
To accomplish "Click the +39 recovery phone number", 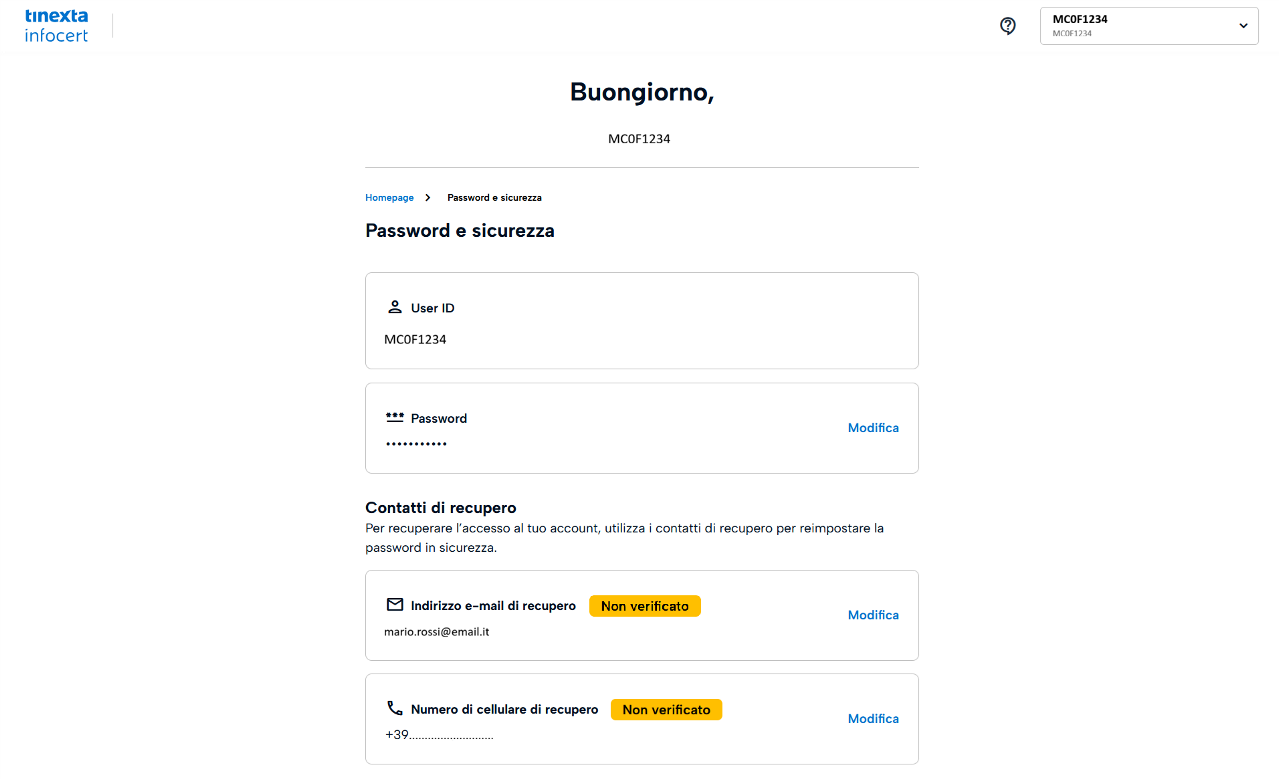I will (439, 736).
